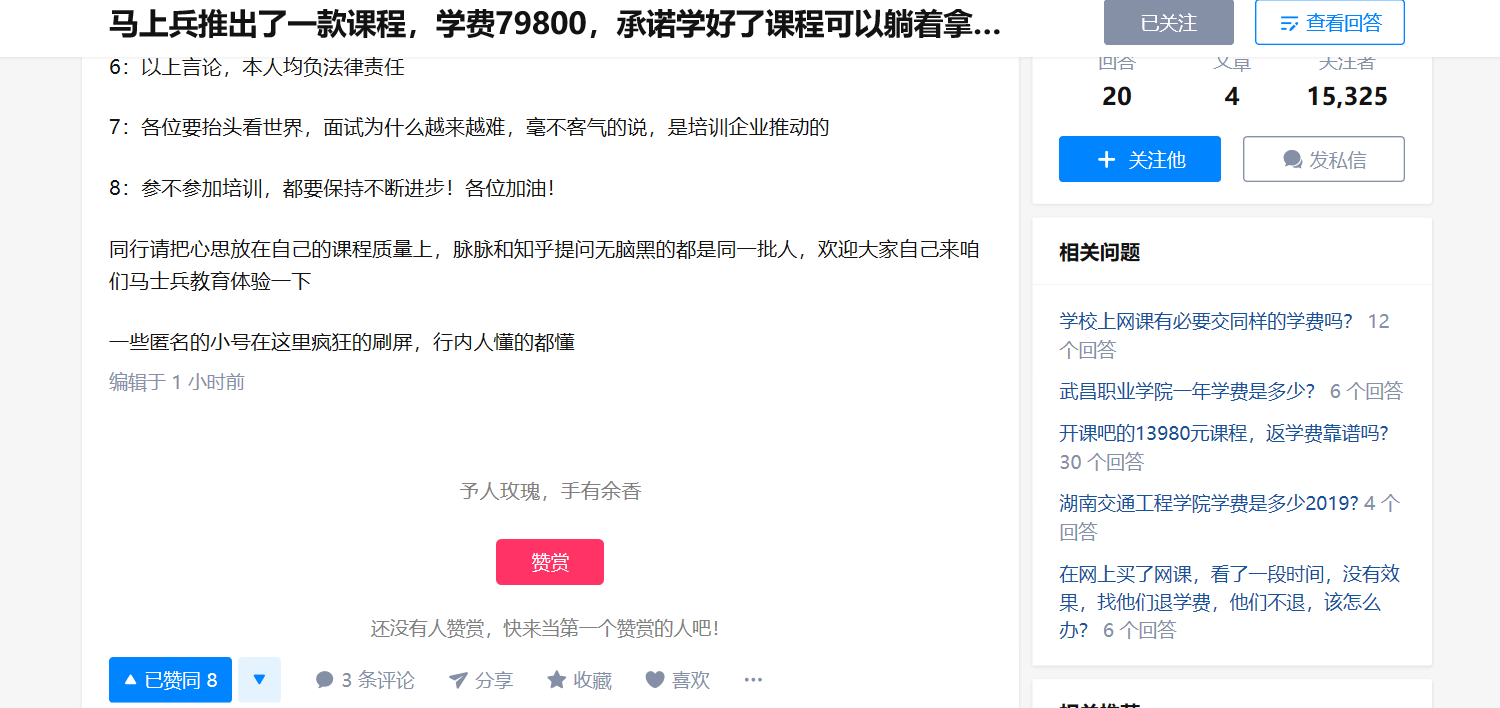Toggle the 已赞同 8 upvote button
This screenshot has width=1500, height=708.
pos(170,680)
